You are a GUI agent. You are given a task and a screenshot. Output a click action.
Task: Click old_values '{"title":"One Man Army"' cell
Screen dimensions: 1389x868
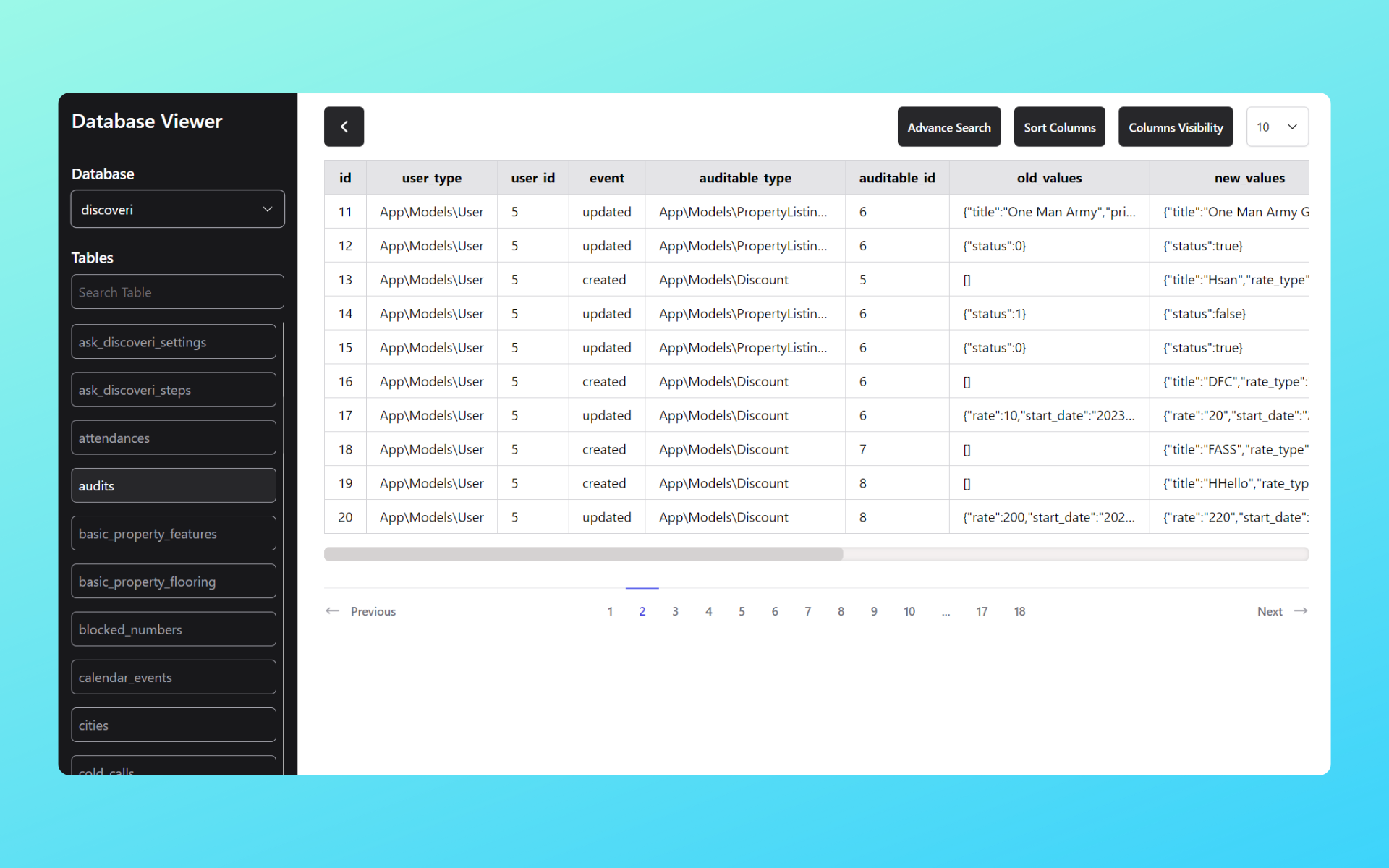[1048, 212]
